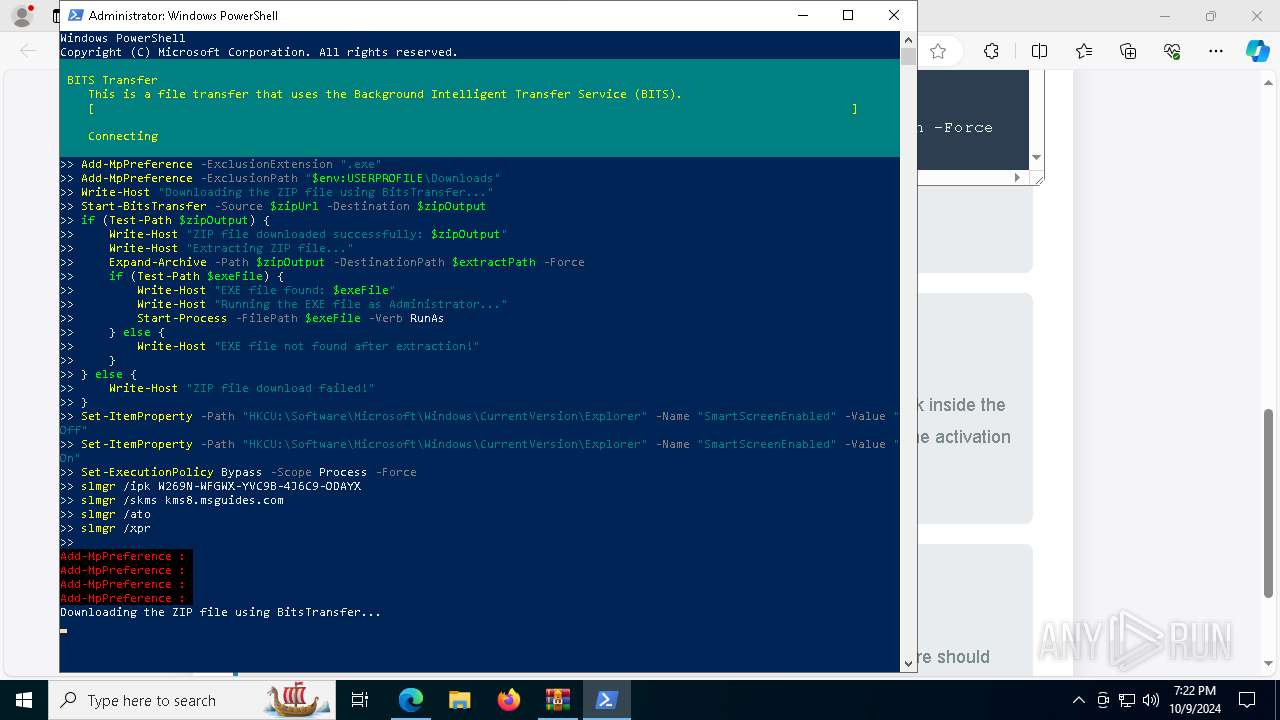Launch Firefox from the taskbar
1280x720 pixels.
coord(508,700)
